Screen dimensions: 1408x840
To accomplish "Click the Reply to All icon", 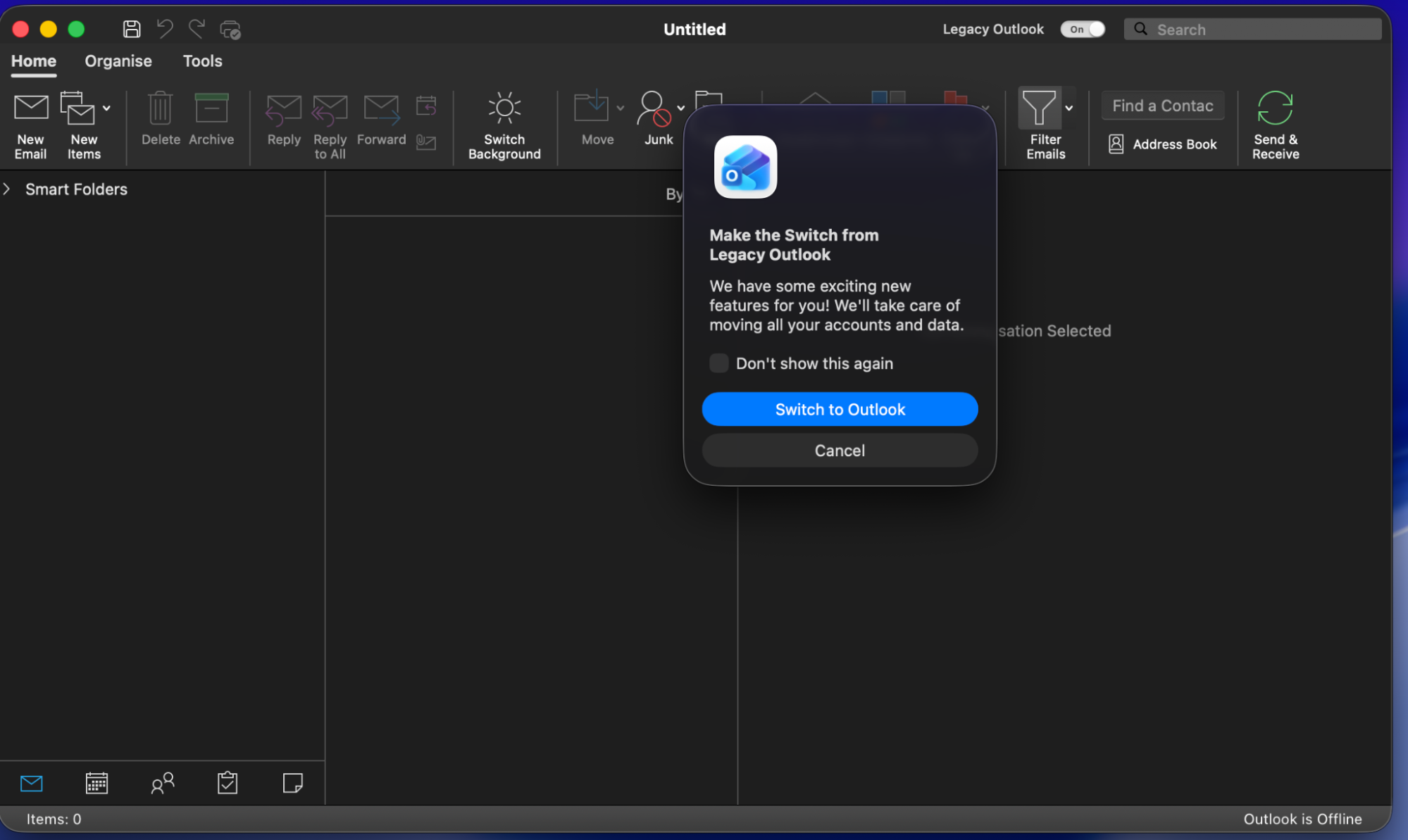I will pyautogui.click(x=330, y=110).
